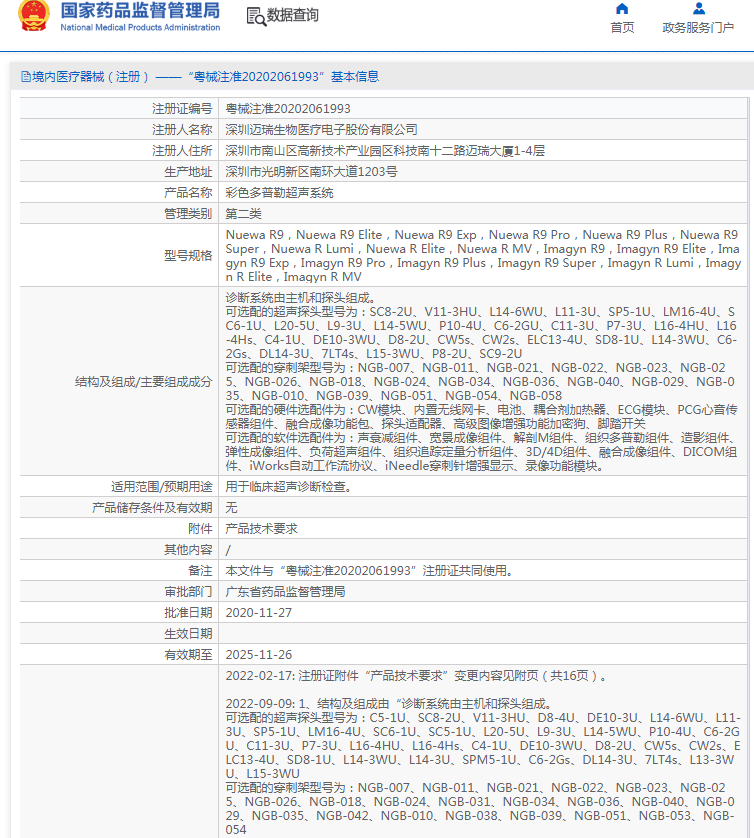This screenshot has width=754, height=838.
Task: Select the Nuewa R9 model list text
Action: click(x=483, y=255)
